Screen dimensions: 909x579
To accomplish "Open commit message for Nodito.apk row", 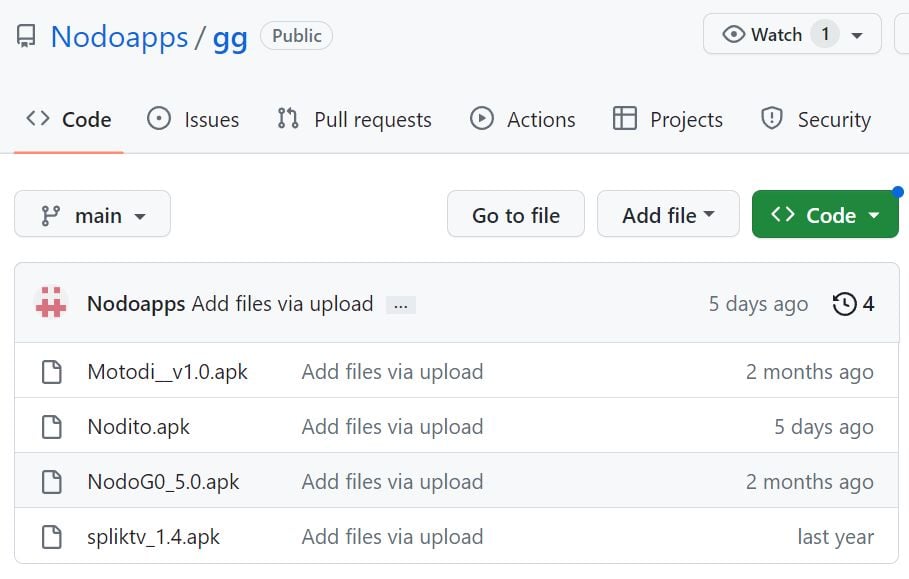I will [x=392, y=427].
